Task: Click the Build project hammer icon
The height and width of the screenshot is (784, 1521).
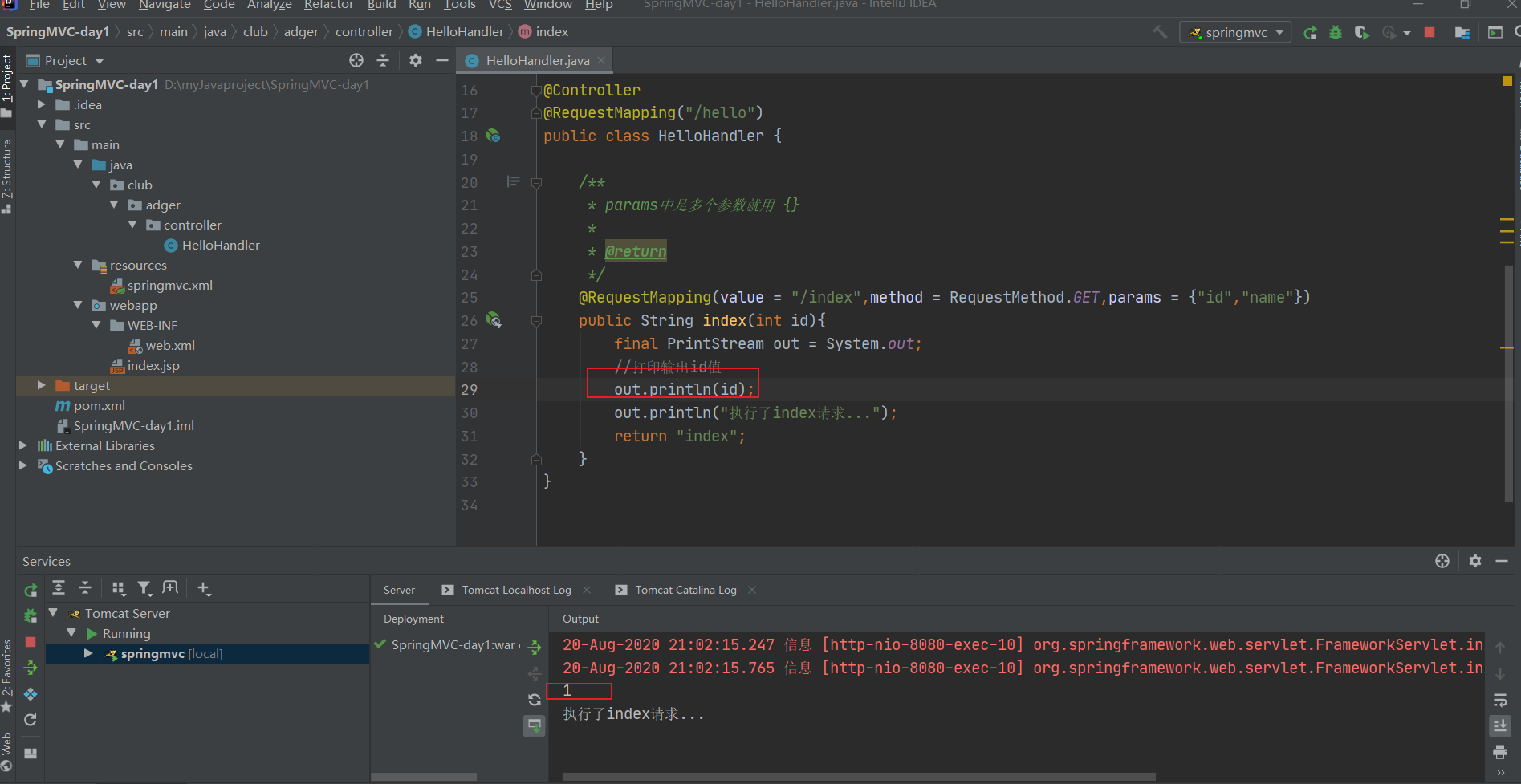Action: [1161, 32]
